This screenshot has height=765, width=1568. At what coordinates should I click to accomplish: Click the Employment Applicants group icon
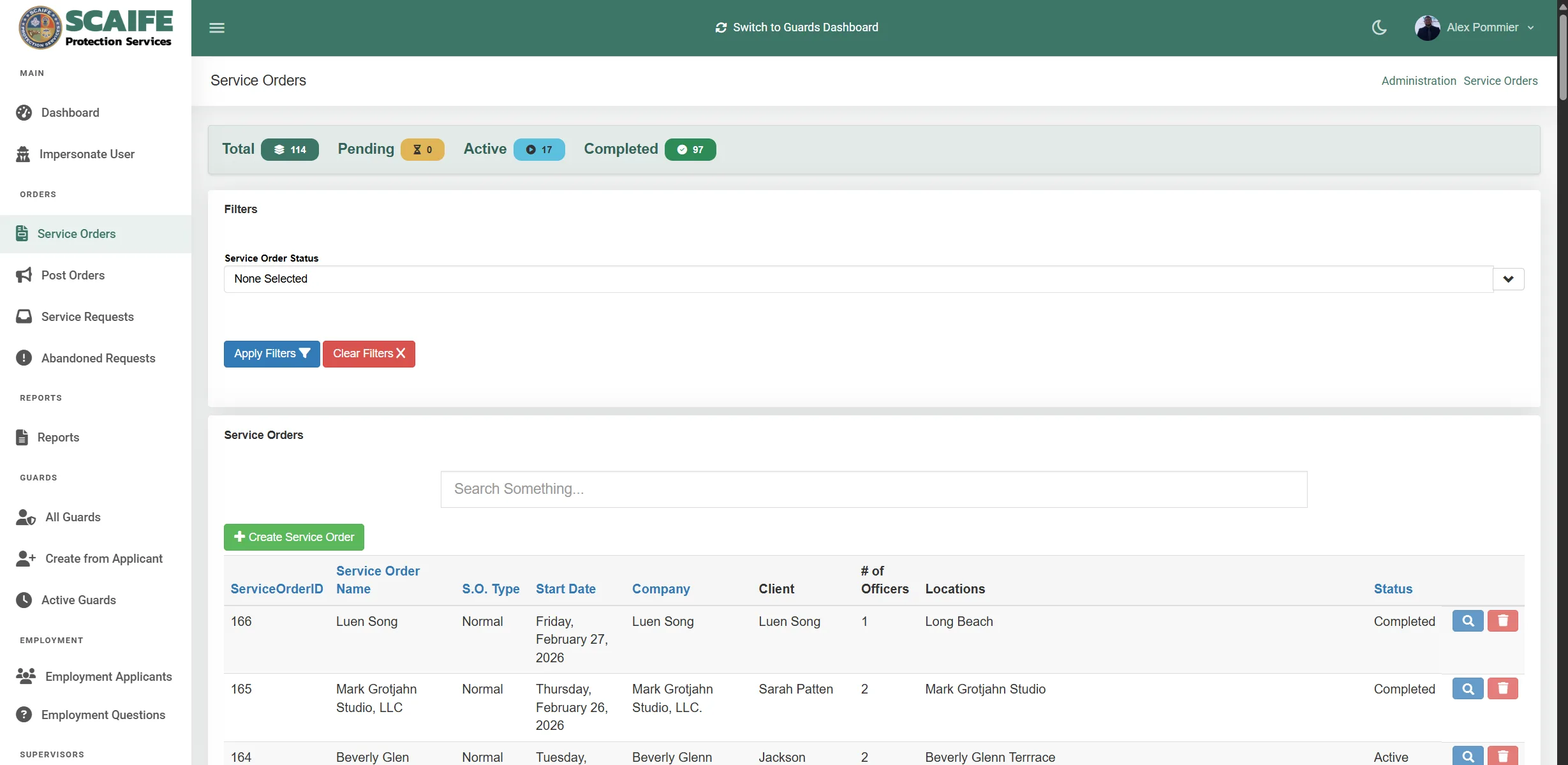click(x=26, y=676)
